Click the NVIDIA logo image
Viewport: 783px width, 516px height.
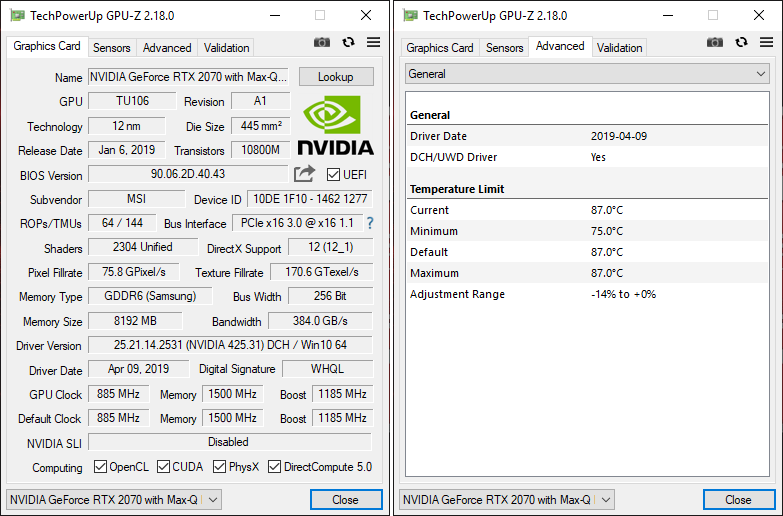[x=335, y=125]
